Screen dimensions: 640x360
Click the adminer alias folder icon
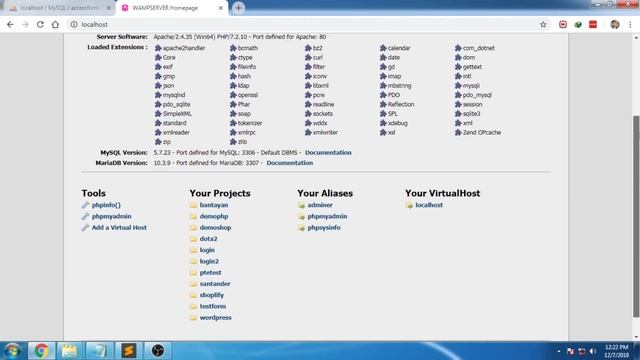tap(301, 205)
